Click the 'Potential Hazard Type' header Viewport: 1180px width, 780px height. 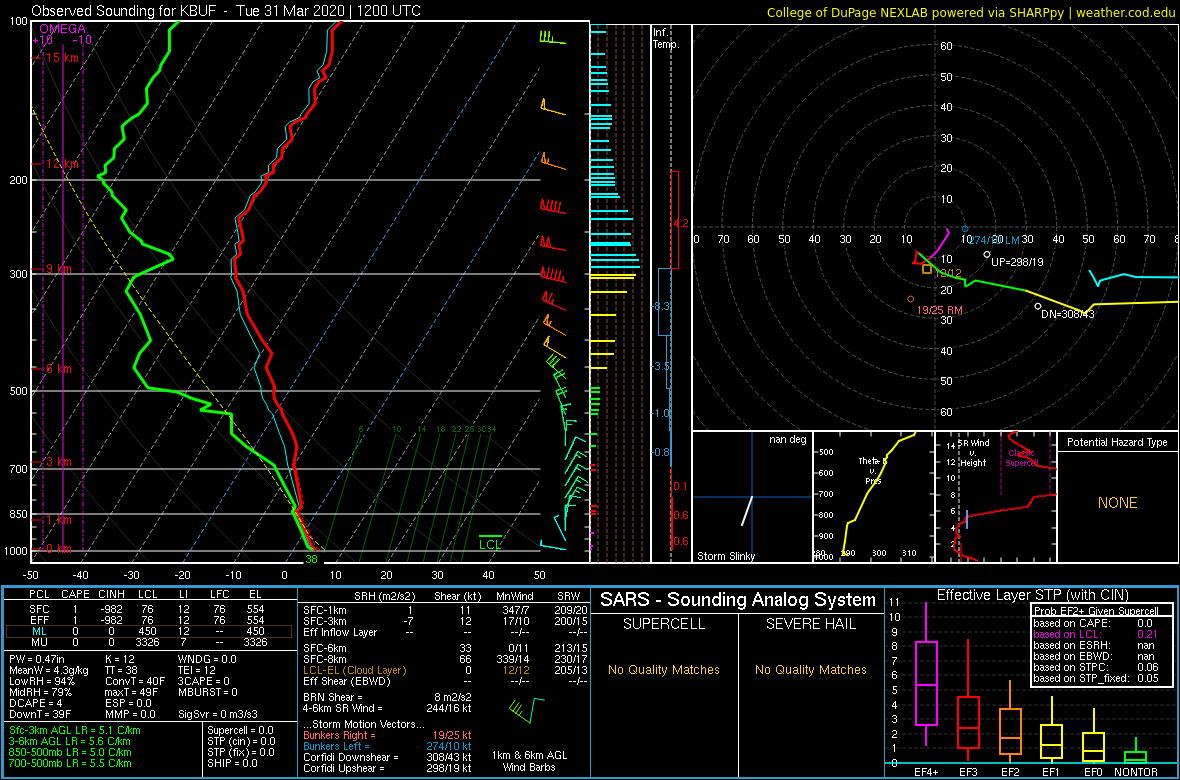click(x=1118, y=442)
